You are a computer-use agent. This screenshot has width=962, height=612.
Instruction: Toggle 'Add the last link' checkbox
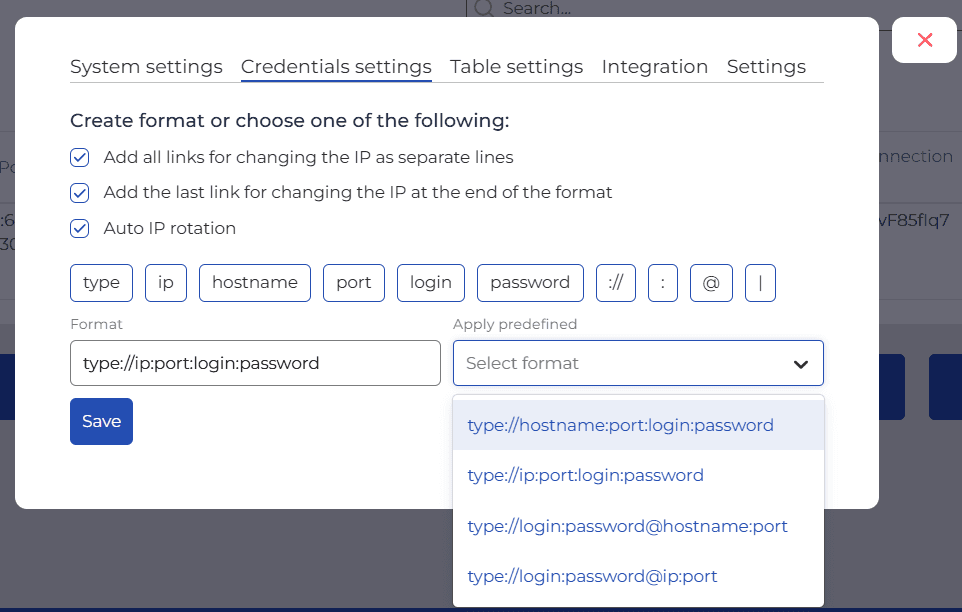pos(80,192)
